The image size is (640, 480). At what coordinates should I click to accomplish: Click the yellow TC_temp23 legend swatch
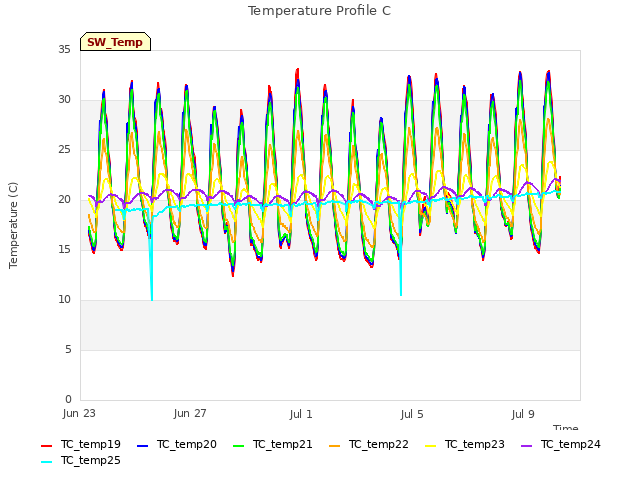pos(430,446)
